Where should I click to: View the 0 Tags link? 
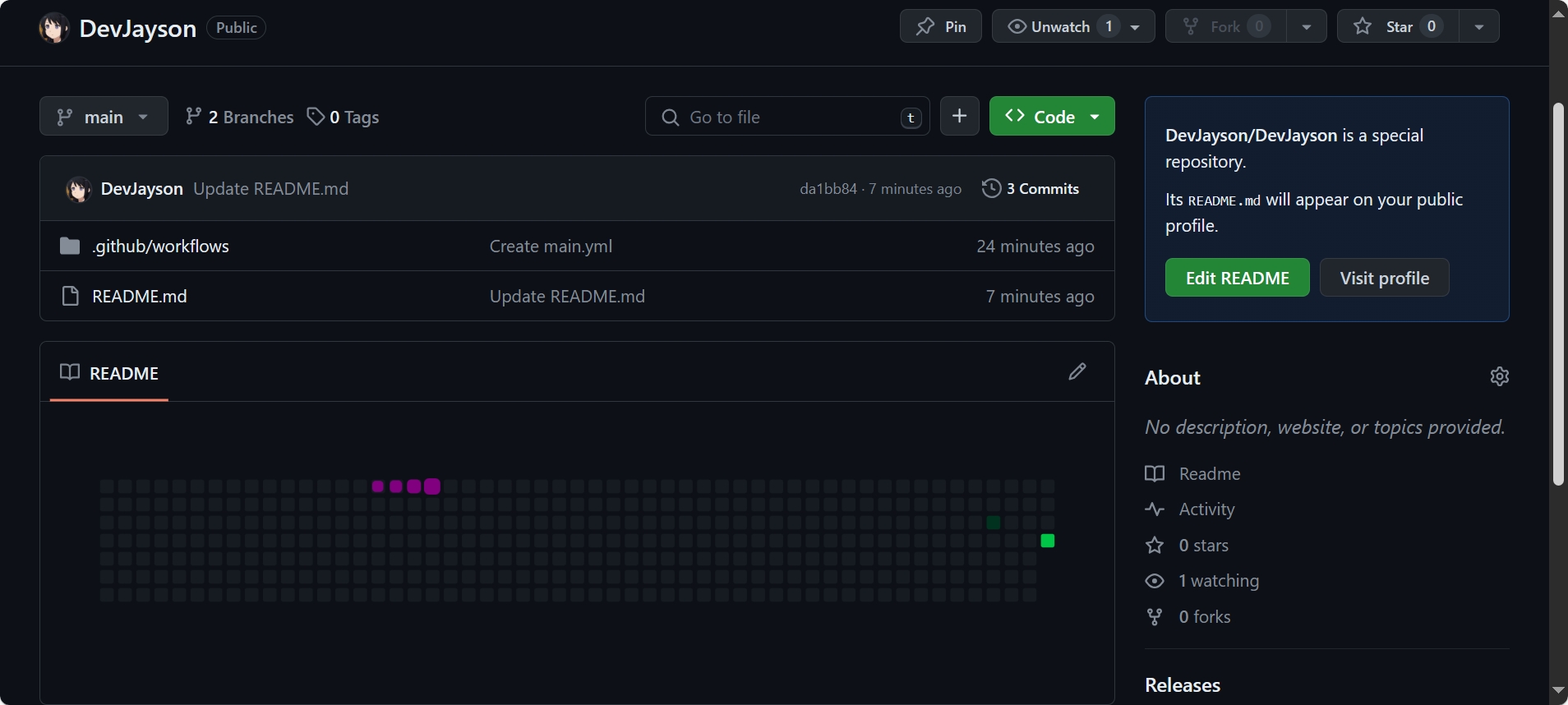pos(343,117)
